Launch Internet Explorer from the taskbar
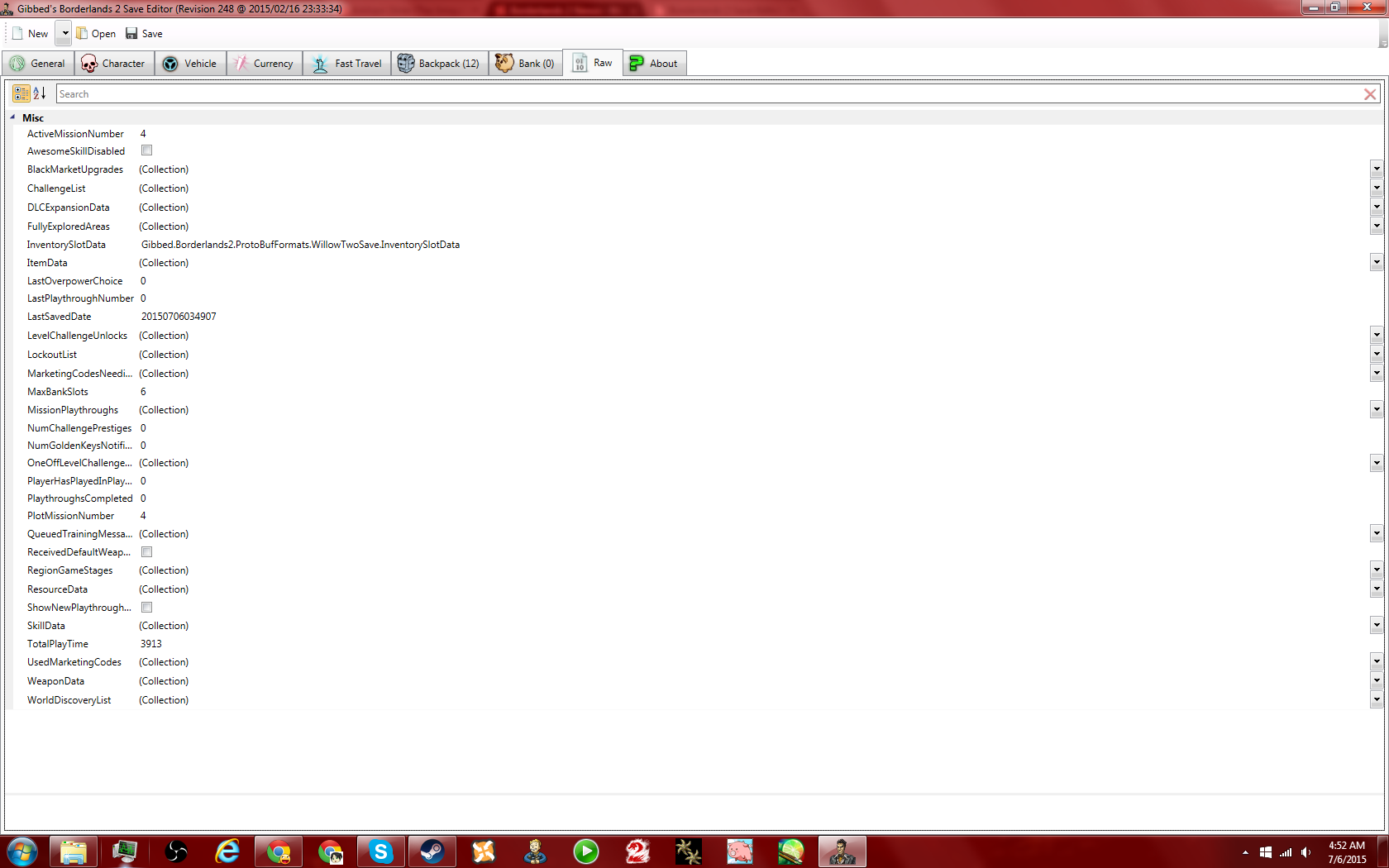The width and height of the screenshot is (1389, 868). [x=227, y=851]
